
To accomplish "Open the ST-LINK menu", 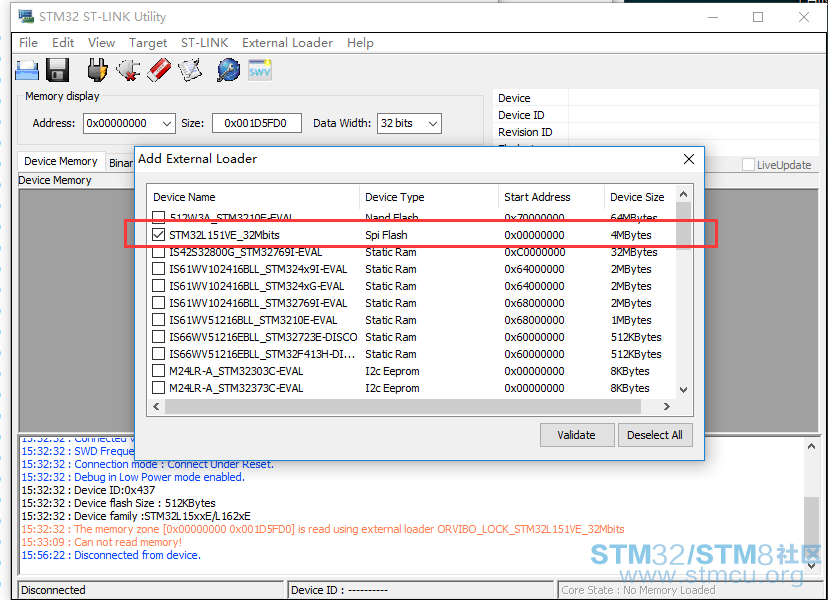I will tap(204, 43).
